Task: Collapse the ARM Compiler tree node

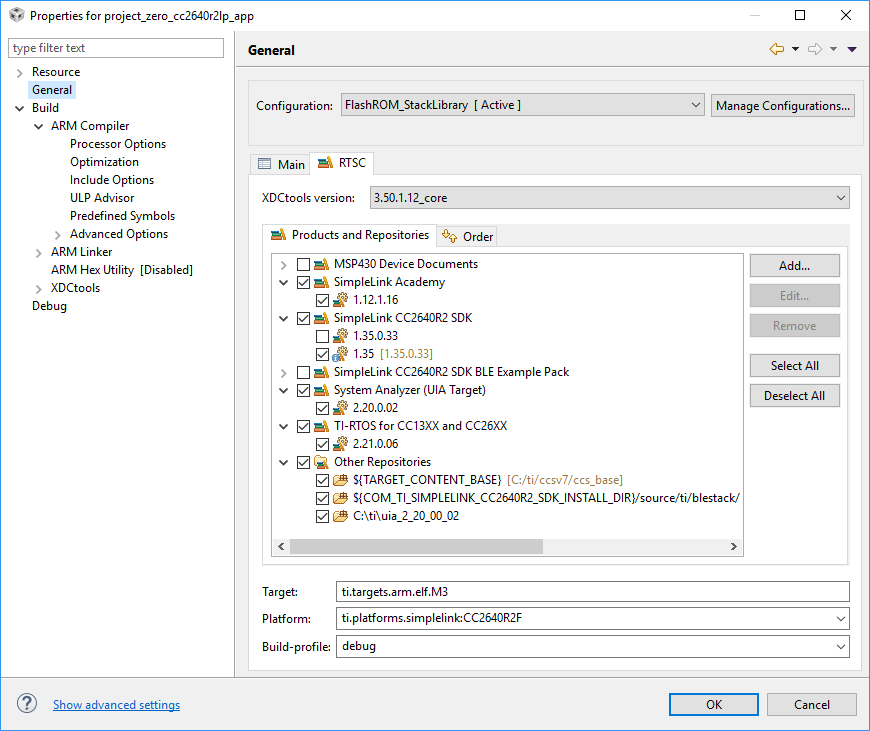Action: coord(39,126)
